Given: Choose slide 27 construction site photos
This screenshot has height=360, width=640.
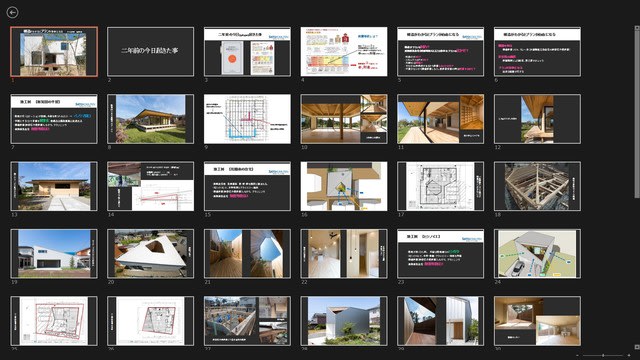Looking at the screenshot, I should (247, 321).
